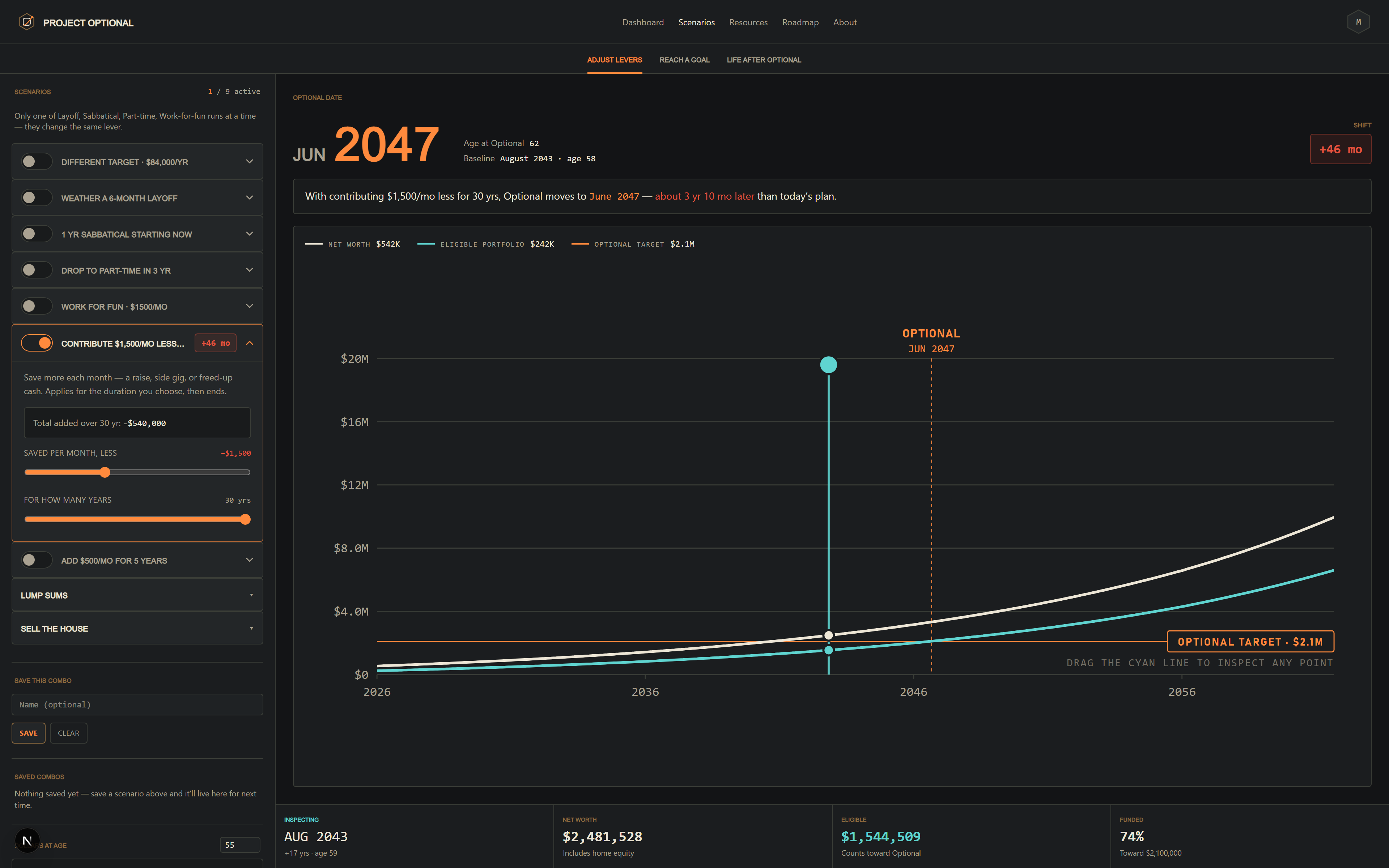Click the Saved Per Month slider handle
Image resolution: width=1389 pixels, height=868 pixels.
pos(105,472)
